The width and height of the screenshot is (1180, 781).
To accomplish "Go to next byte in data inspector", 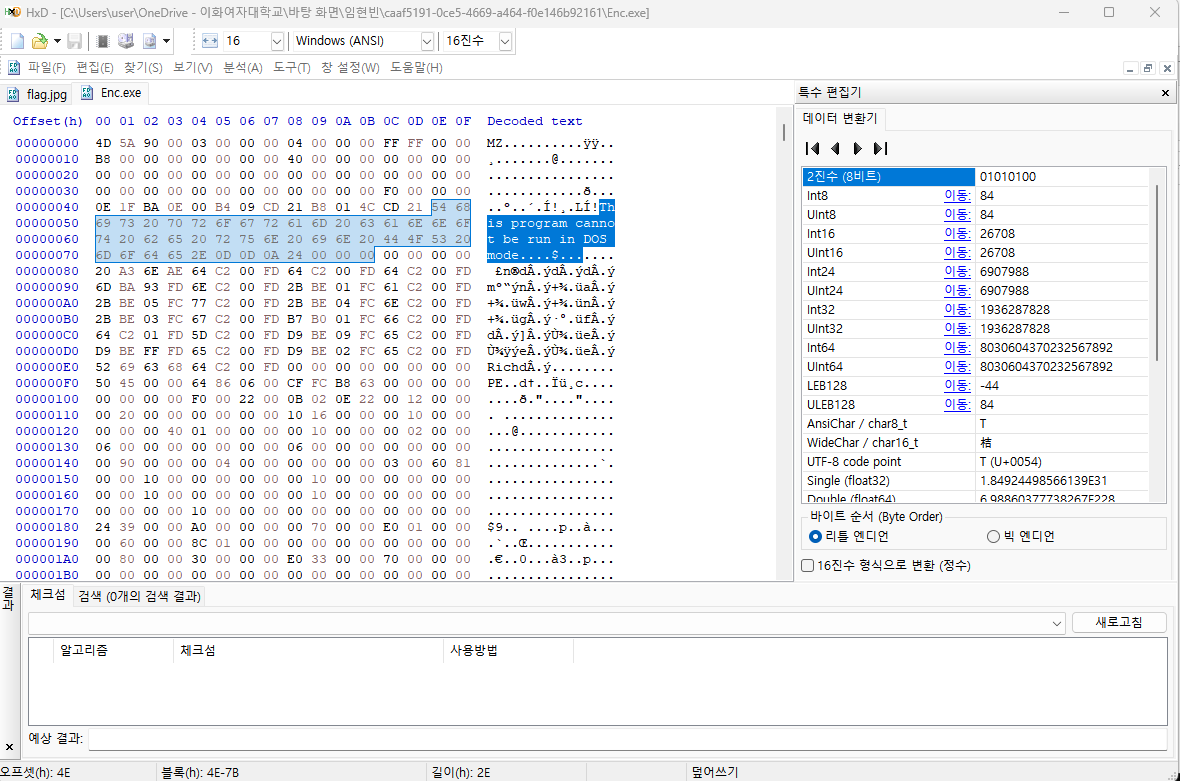I will (857, 148).
